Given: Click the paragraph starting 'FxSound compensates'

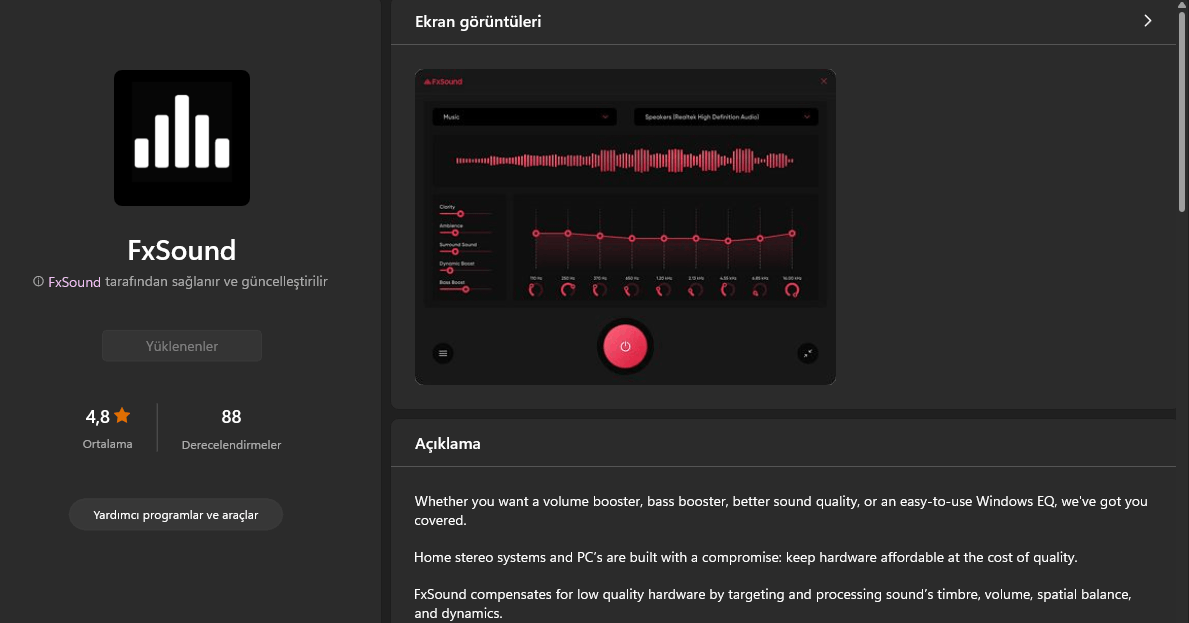Looking at the screenshot, I should pyautogui.click(x=773, y=604).
